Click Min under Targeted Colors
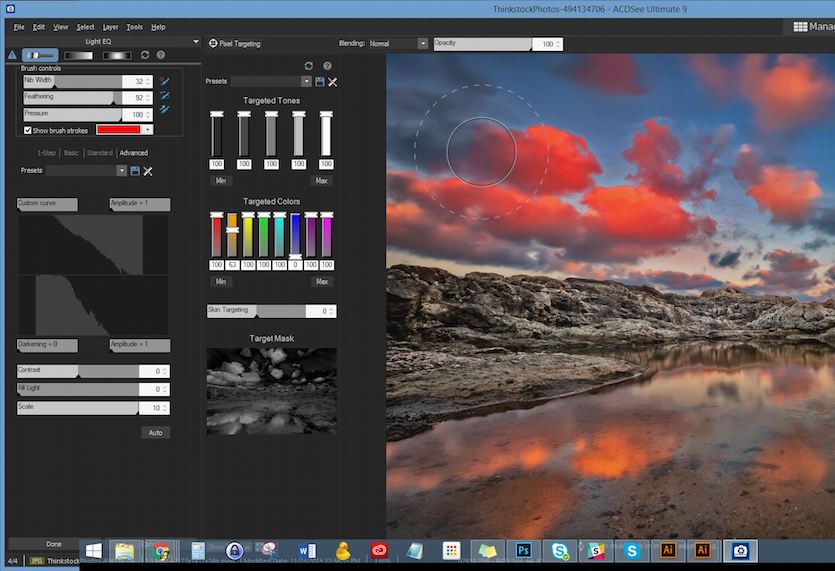The width and height of the screenshot is (835, 571). point(221,281)
